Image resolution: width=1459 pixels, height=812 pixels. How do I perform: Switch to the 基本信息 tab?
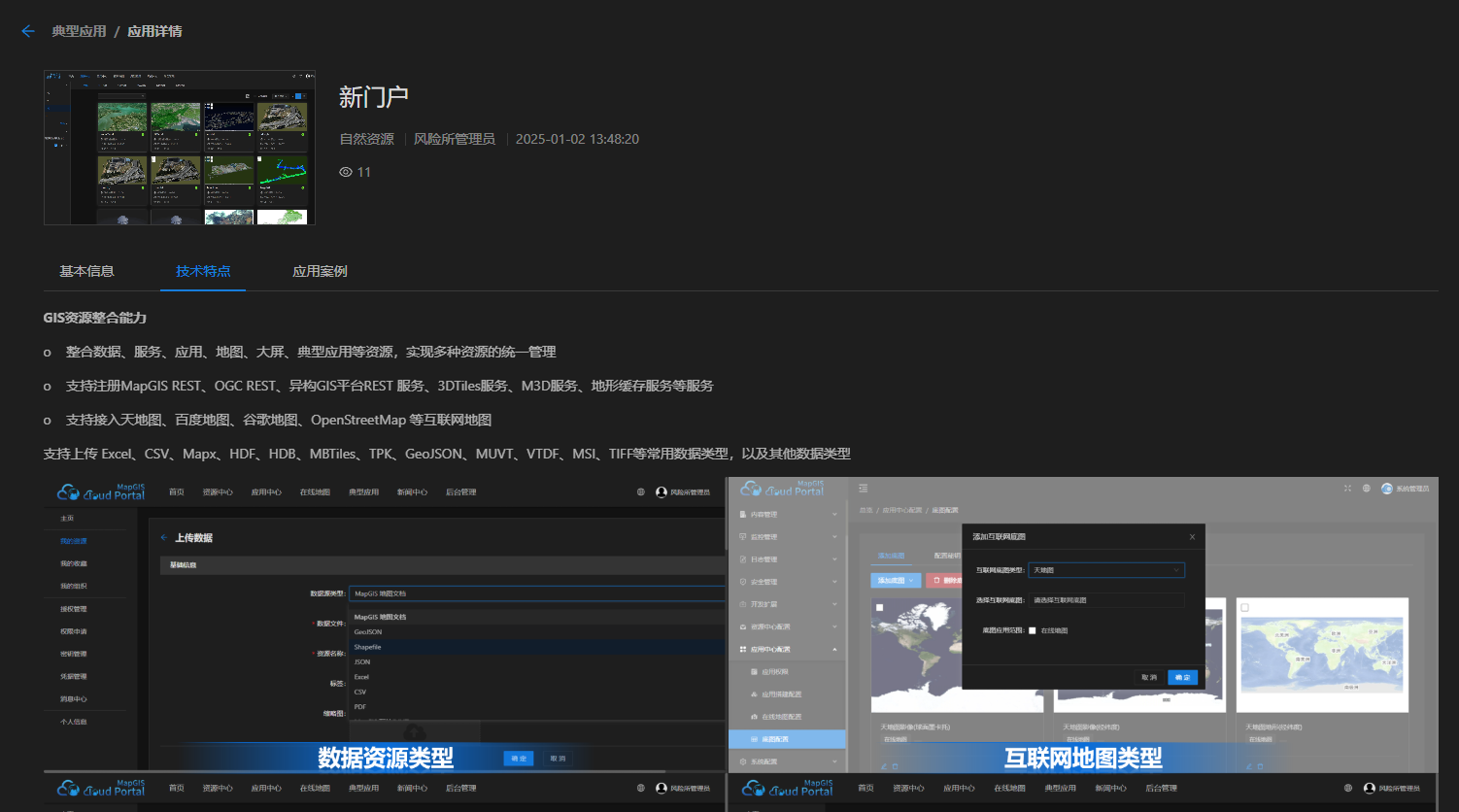tap(86, 271)
